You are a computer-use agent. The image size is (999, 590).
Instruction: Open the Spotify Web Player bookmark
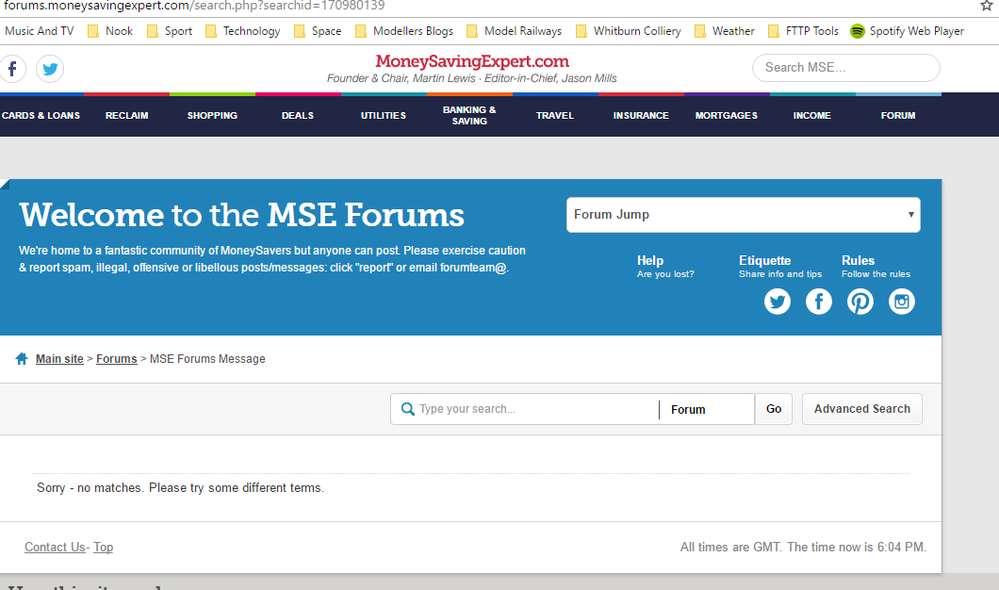907,31
